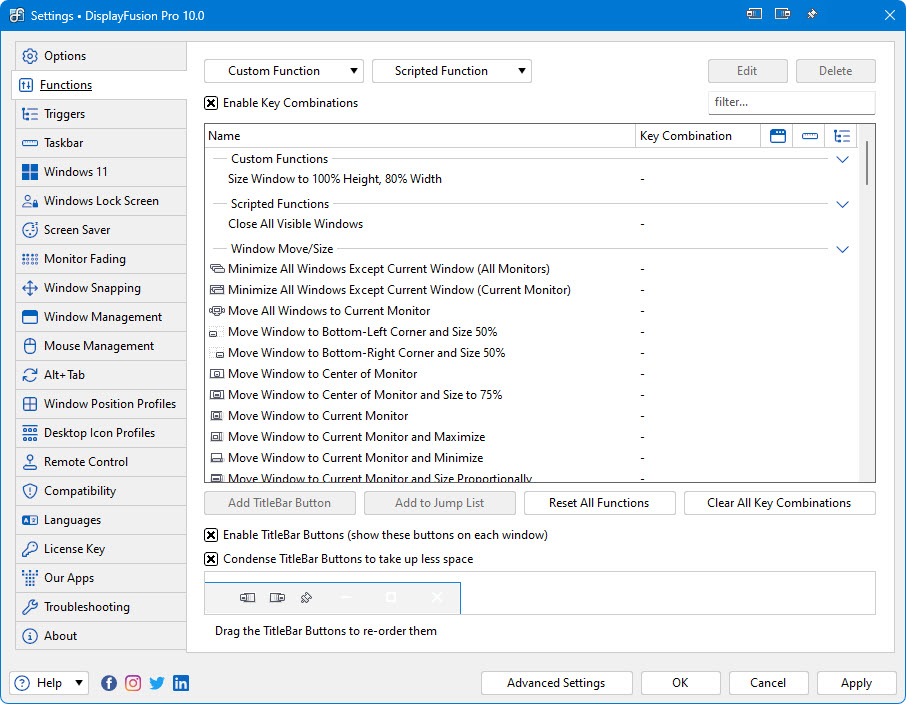Open the Window Snapping settings tab

click(92, 288)
